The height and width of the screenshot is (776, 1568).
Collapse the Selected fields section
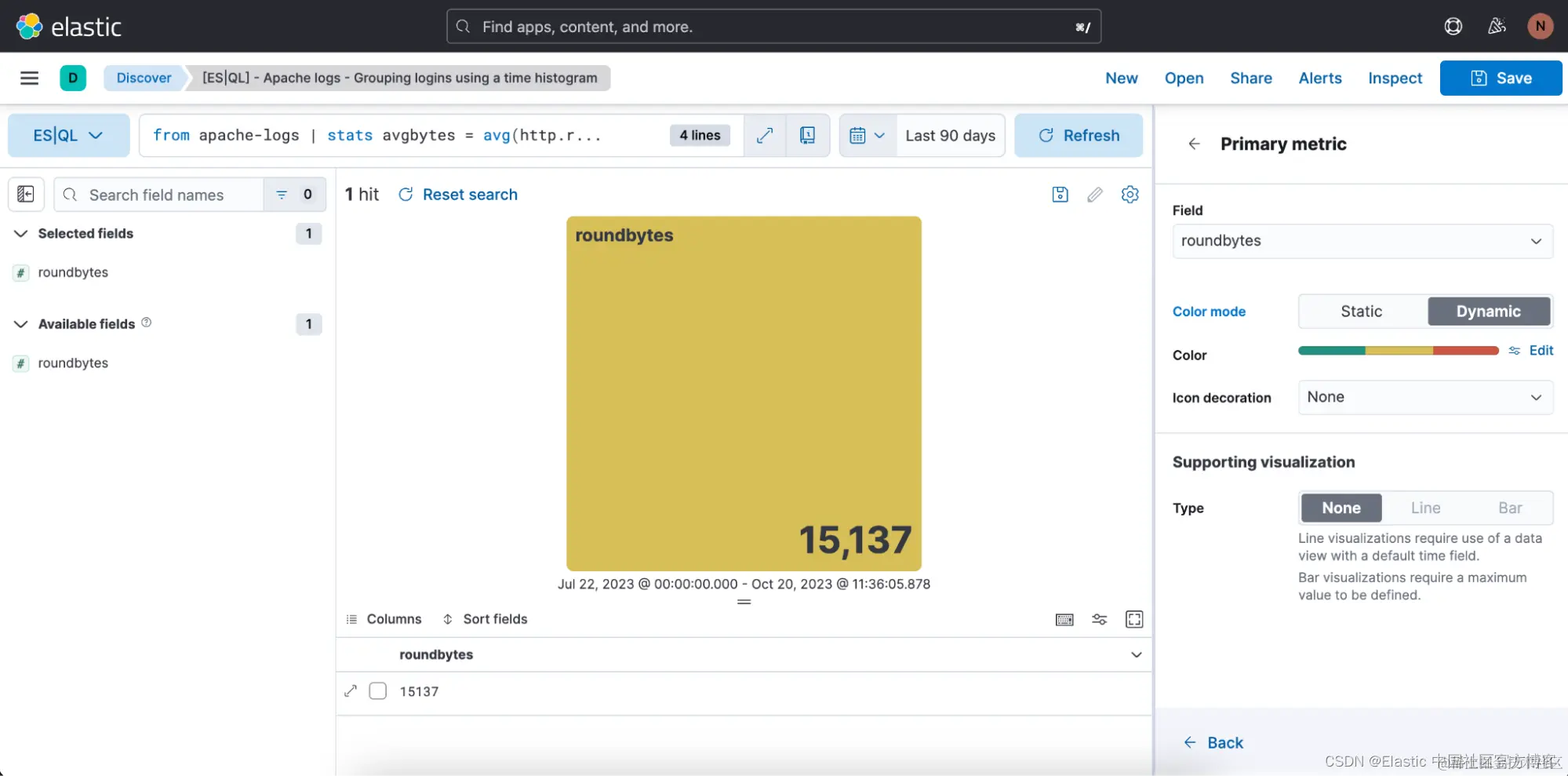[21, 234]
